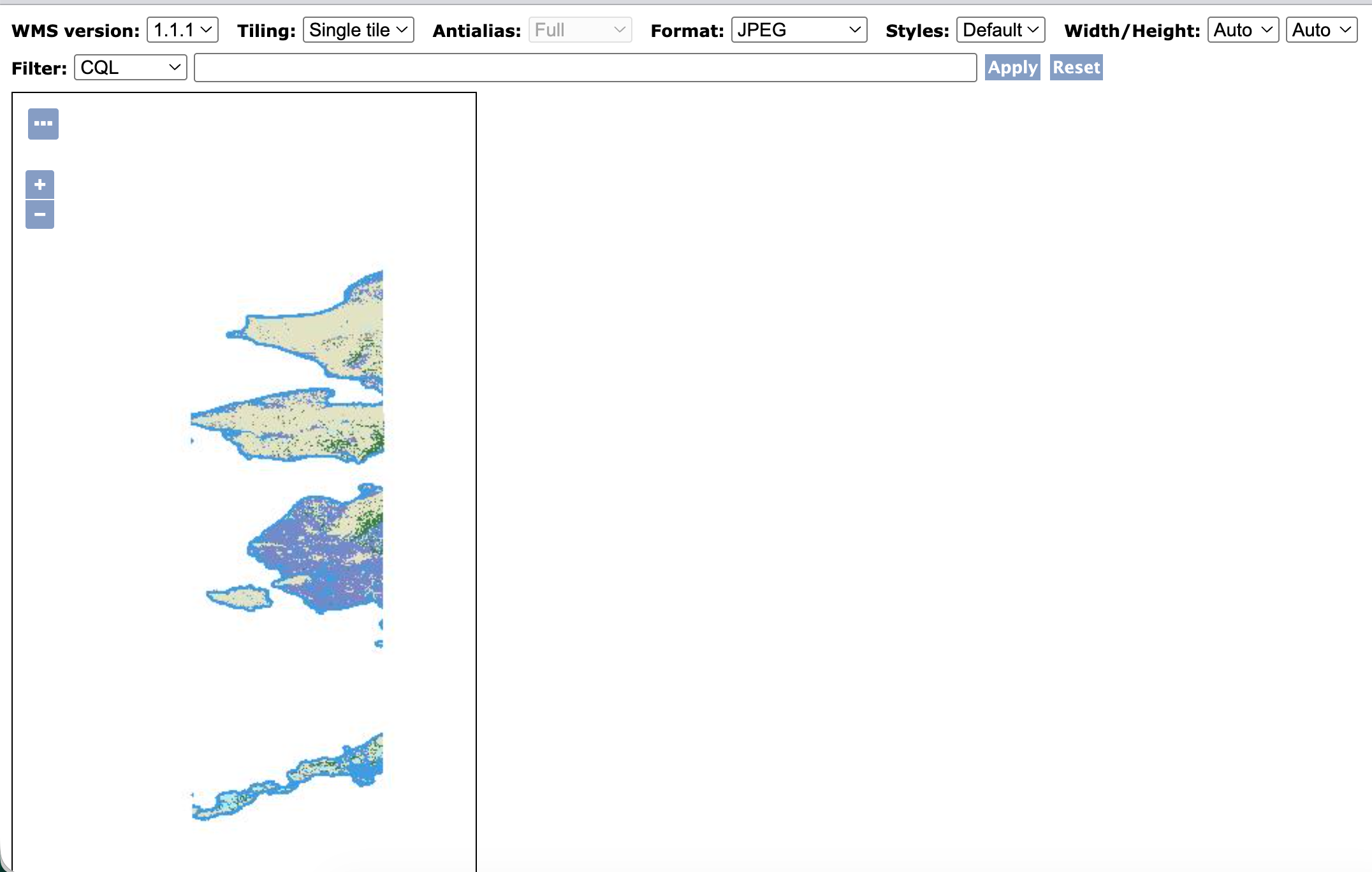Expand the Tiling dropdown showing Single tile

tap(358, 30)
